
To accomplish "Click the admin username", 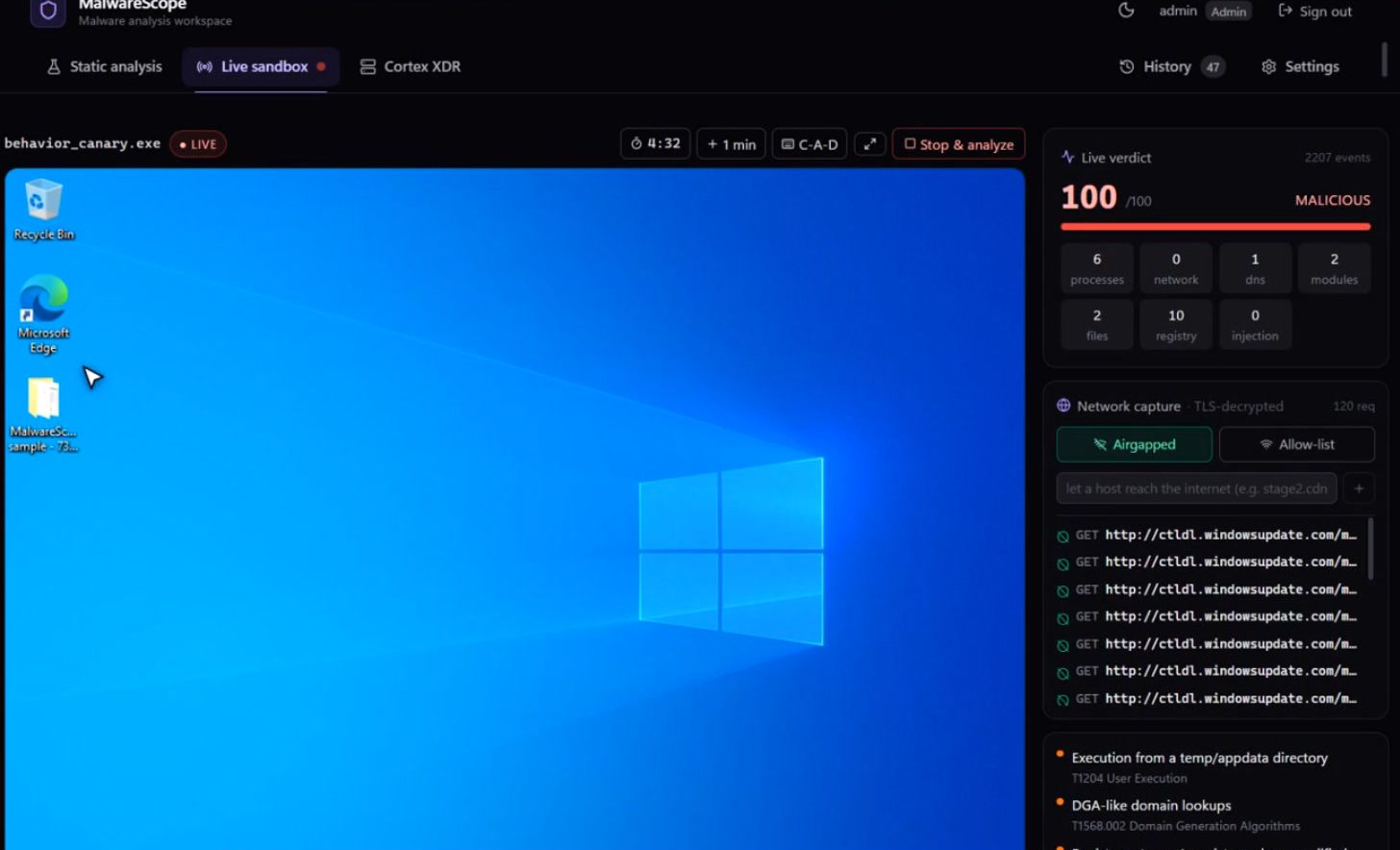I will (1178, 11).
